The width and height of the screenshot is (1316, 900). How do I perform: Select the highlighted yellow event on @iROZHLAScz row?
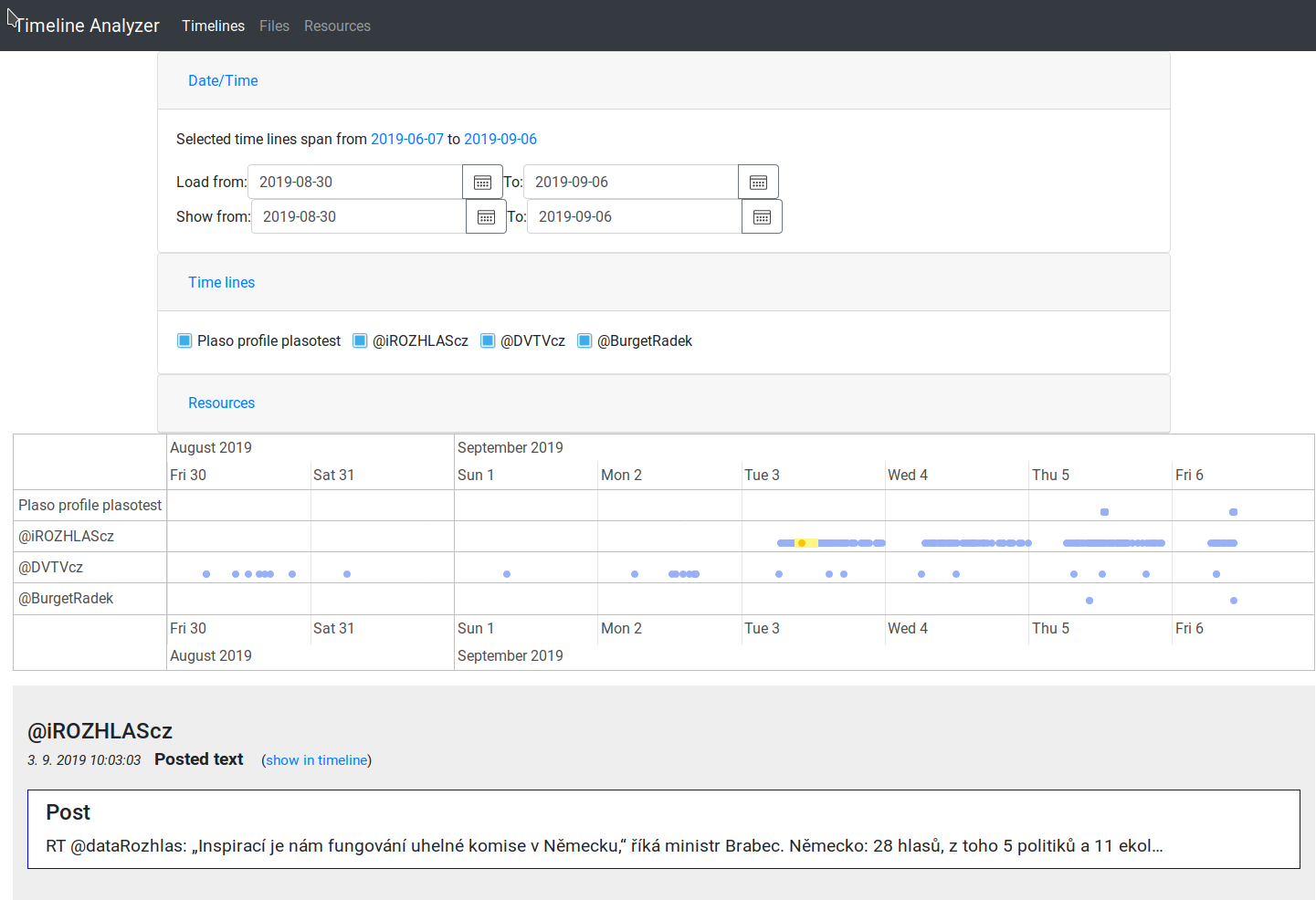tap(802, 543)
